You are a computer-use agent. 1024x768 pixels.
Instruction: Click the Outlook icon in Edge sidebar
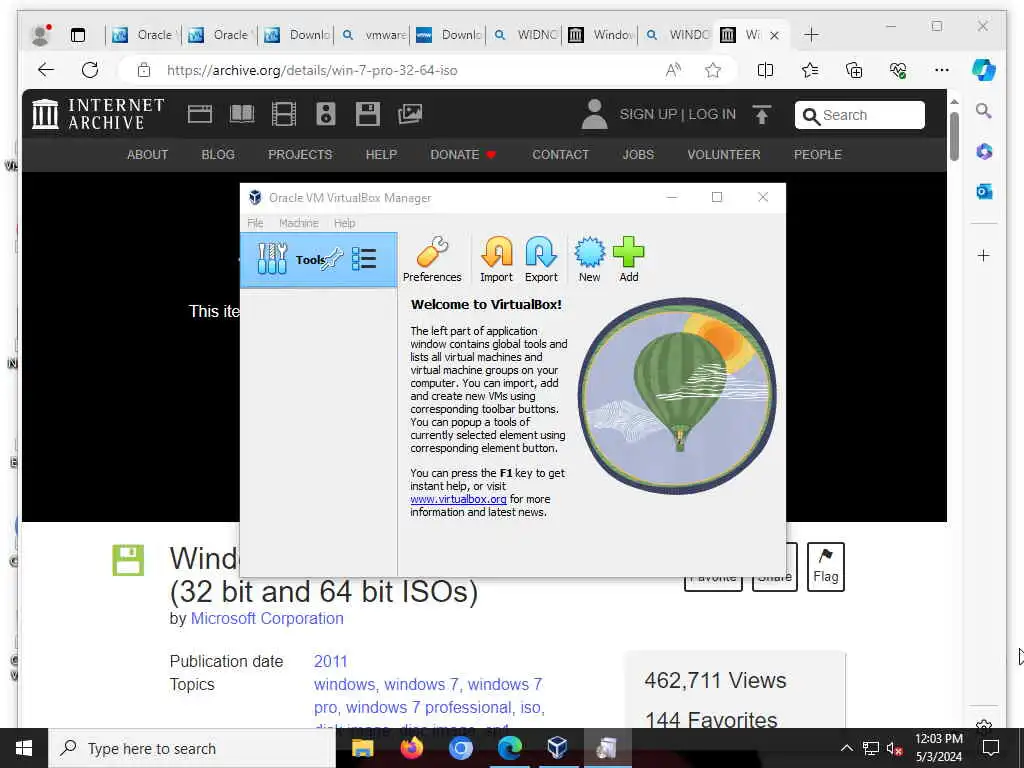coord(984,191)
